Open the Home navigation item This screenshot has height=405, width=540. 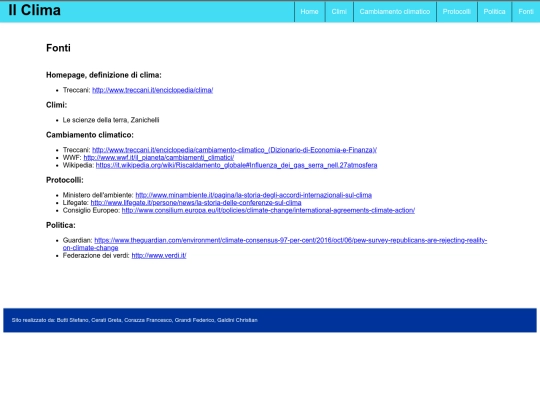point(309,12)
